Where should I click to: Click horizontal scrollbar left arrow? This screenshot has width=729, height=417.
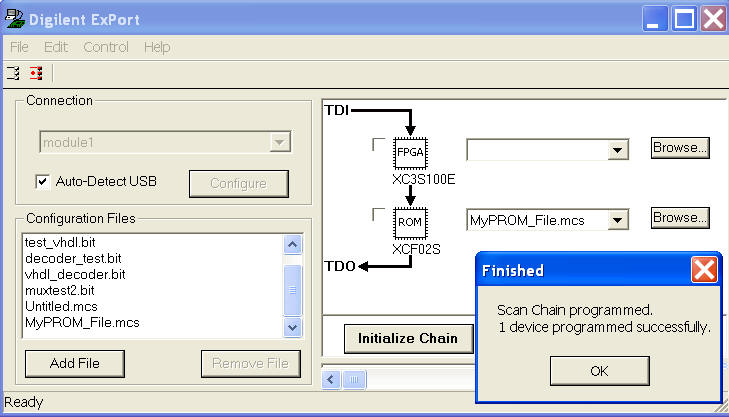pyautogui.click(x=331, y=379)
